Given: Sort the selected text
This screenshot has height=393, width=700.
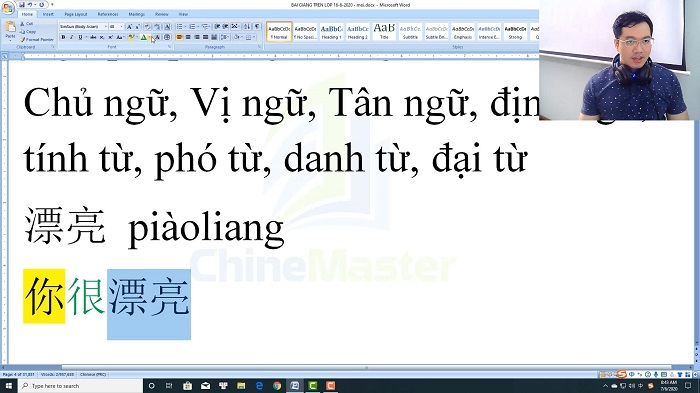Looking at the screenshot, I should [x=248, y=27].
